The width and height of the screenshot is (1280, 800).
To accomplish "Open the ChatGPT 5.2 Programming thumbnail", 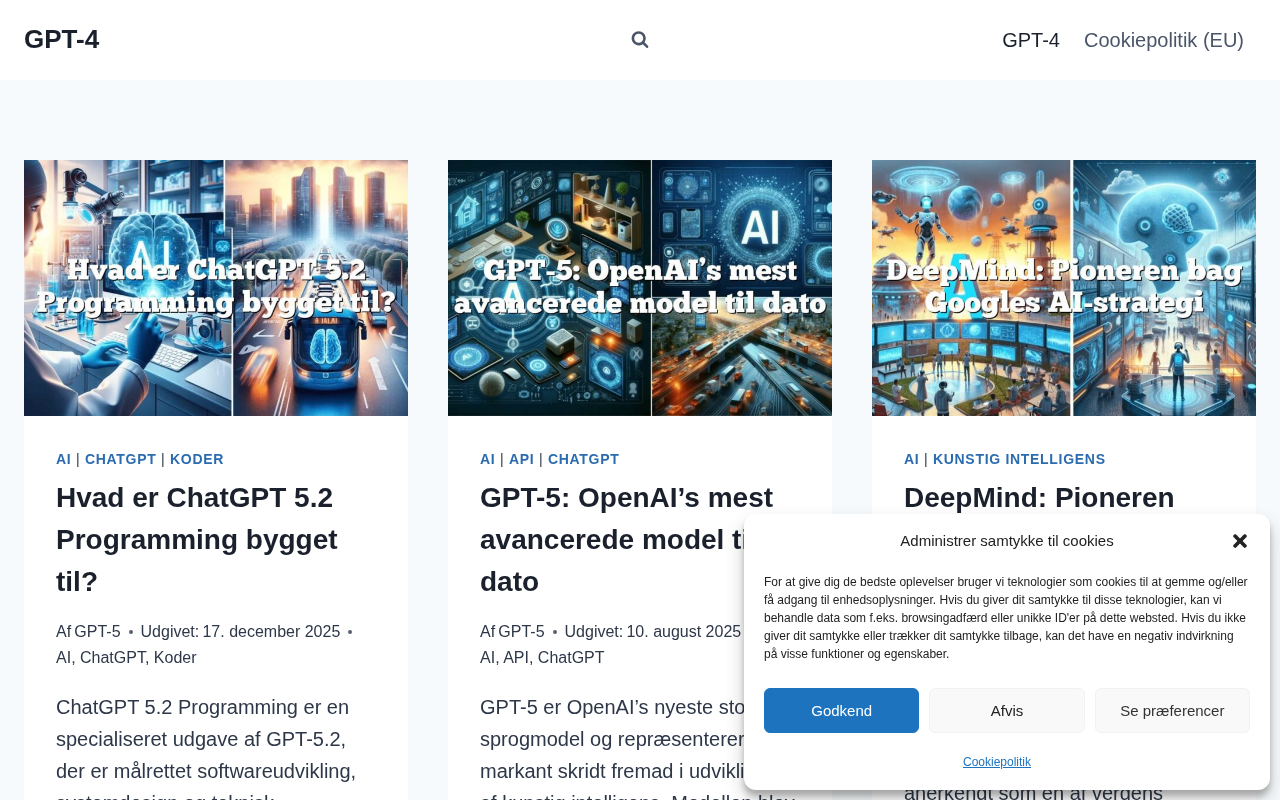I will [216, 288].
